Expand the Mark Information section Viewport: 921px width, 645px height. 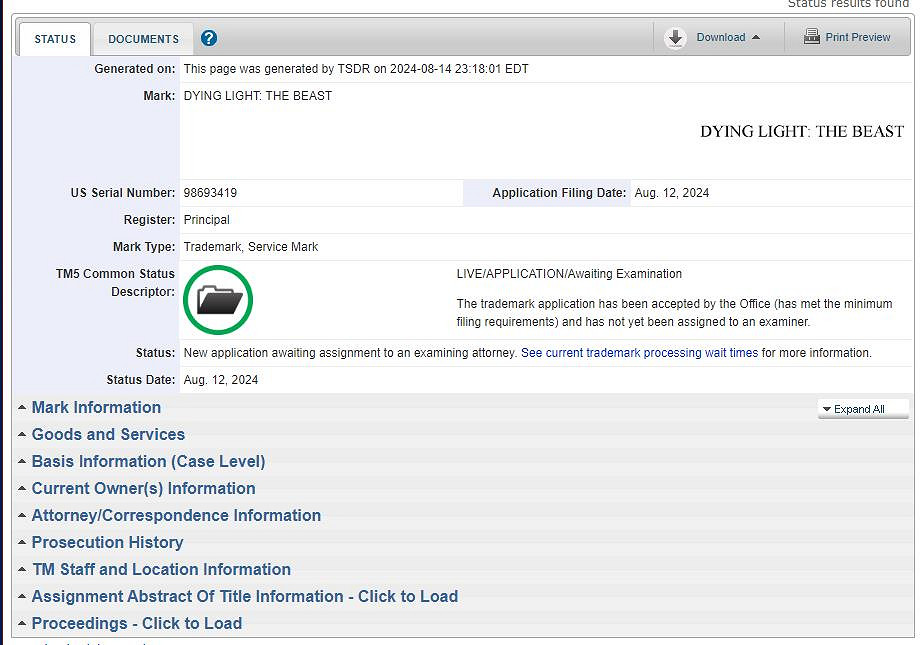96,408
